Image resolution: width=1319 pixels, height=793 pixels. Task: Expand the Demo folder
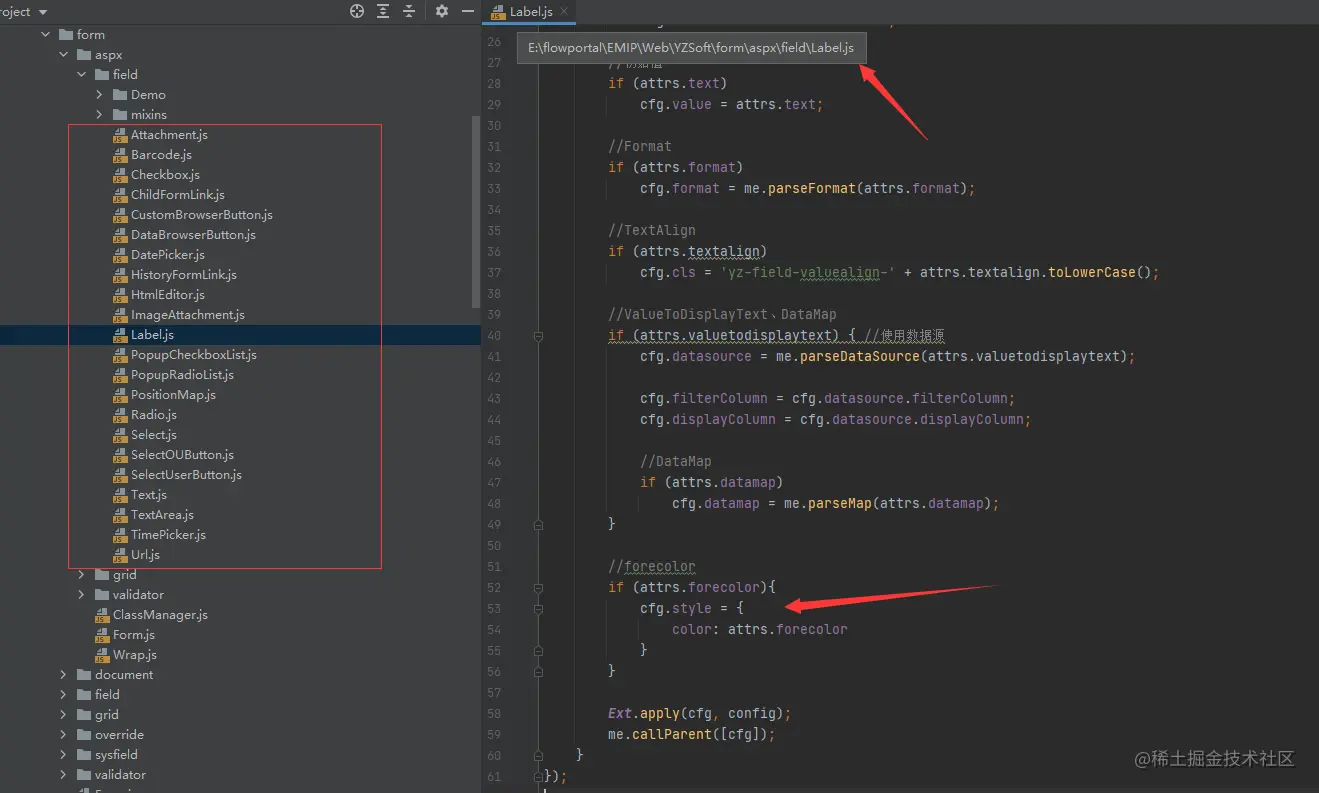coord(100,95)
